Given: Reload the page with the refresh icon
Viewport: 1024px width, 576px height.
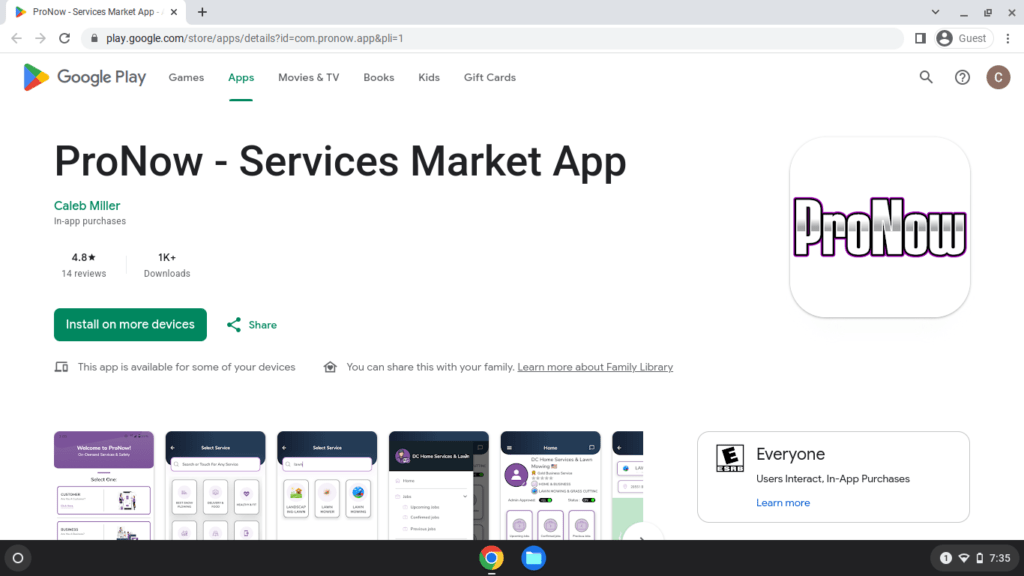Looking at the screenshot, I should point(64,39).
